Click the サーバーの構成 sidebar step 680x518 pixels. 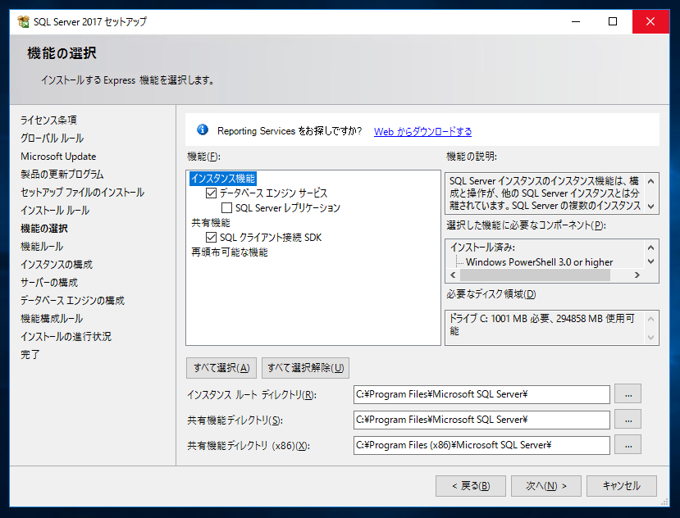pyautogui.click(x=49, y=282)
